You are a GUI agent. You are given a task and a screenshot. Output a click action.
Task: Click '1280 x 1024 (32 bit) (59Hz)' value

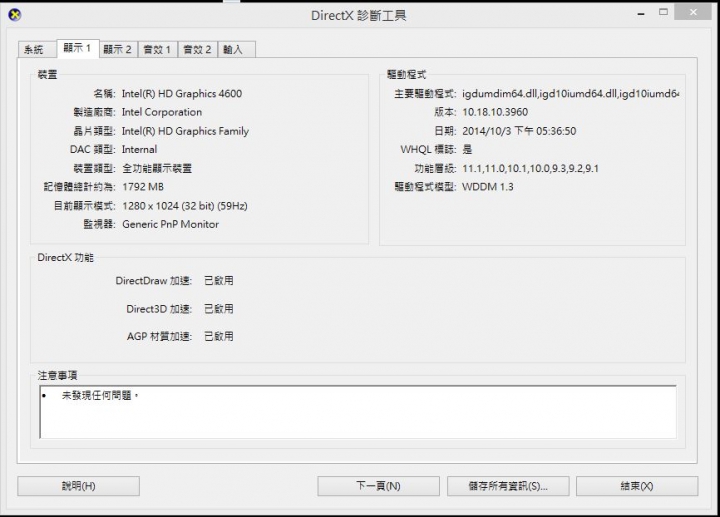tap(185, 206)
